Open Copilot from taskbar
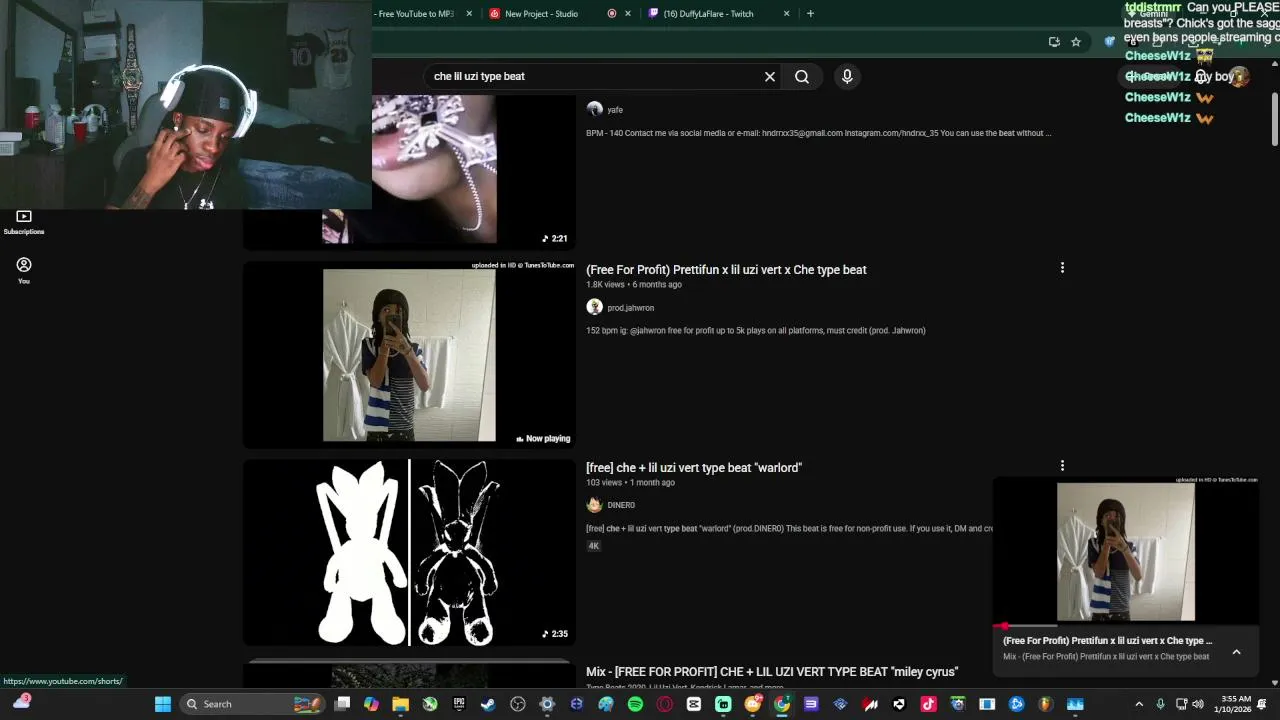 371,704
